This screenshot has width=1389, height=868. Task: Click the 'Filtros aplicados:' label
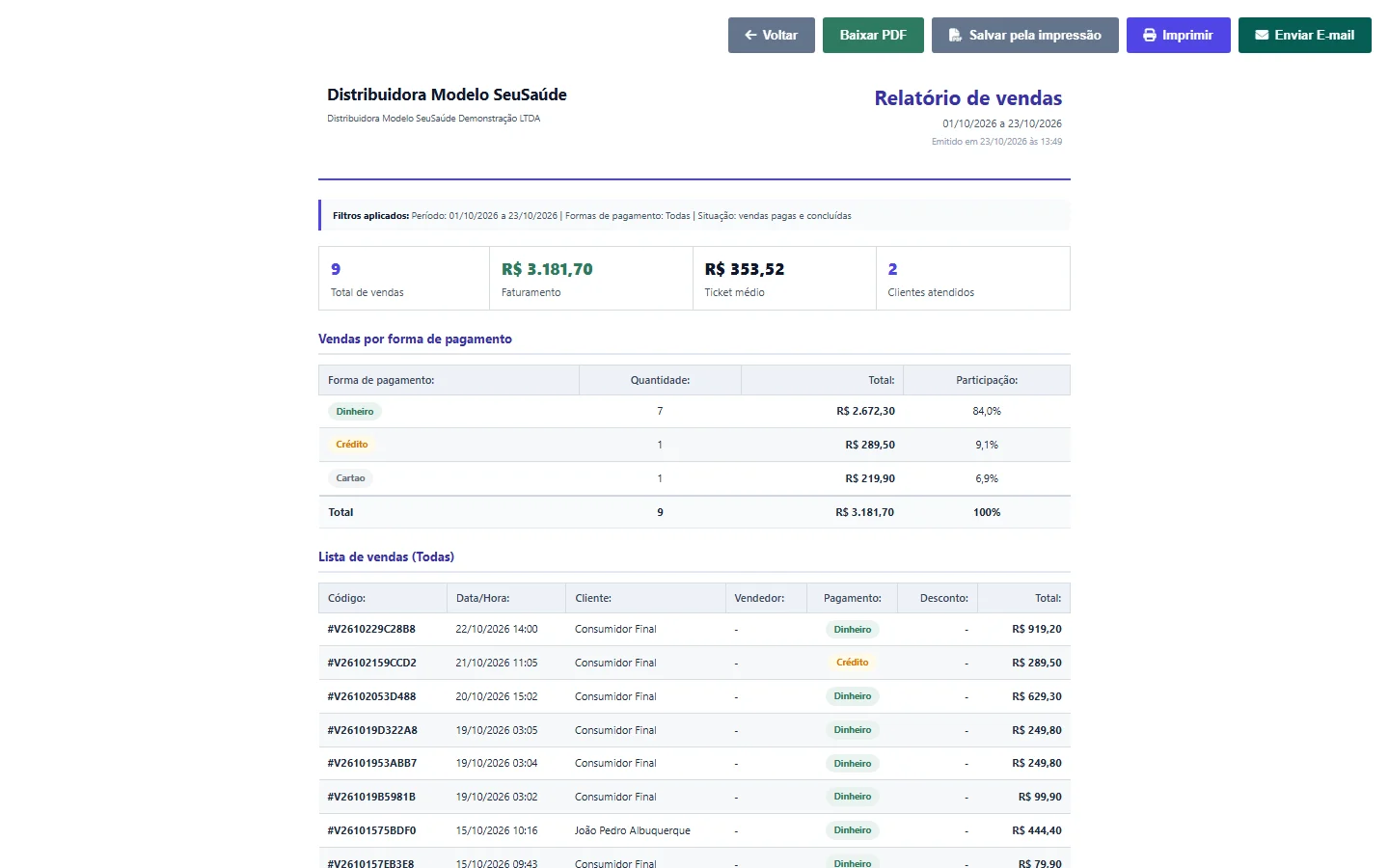(370, 216)
